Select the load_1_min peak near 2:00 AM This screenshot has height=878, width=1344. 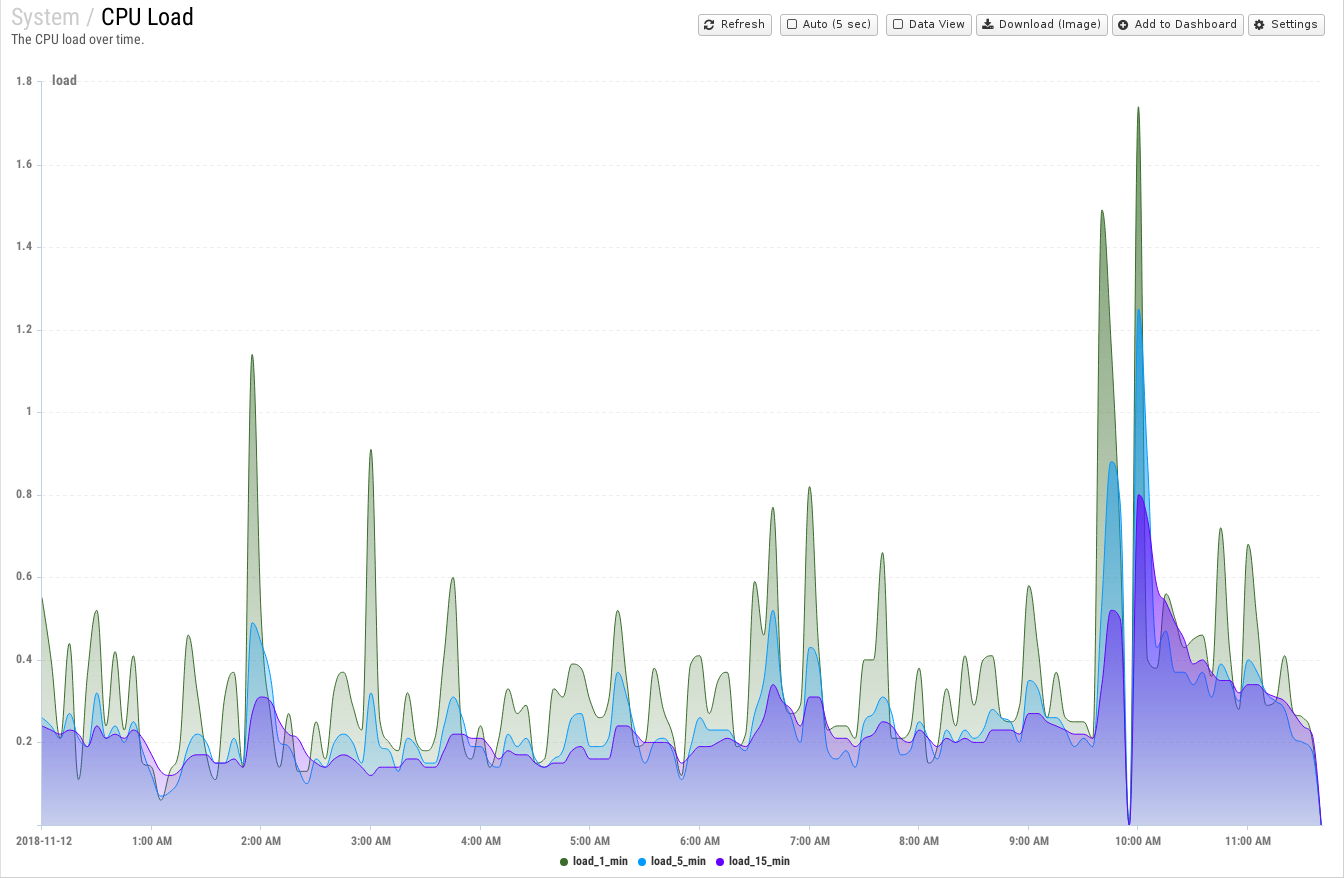click(x=252, y=357)
